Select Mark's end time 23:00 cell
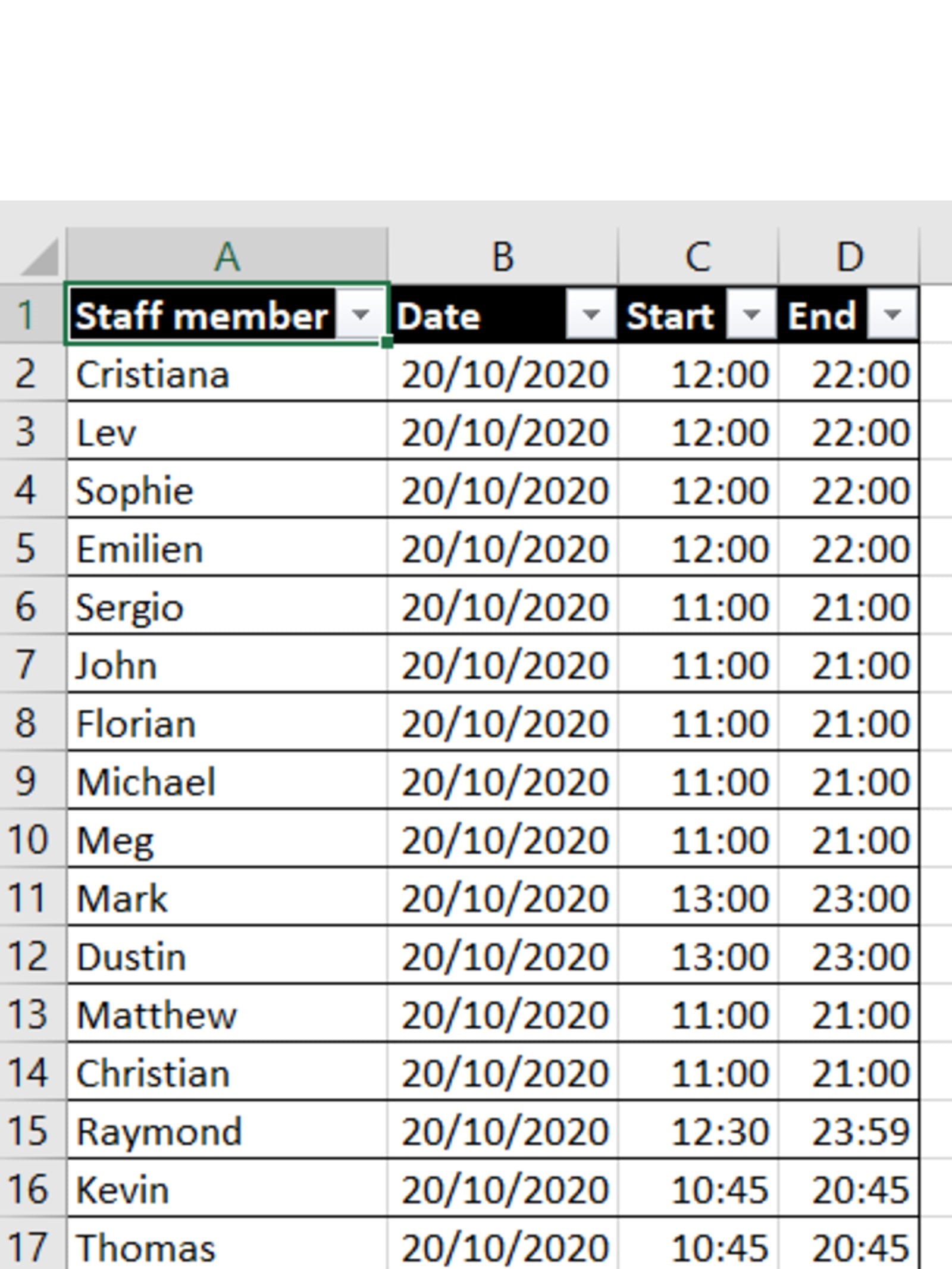The height and width of the screenshot is (1269, 952). tap(849, 898)
